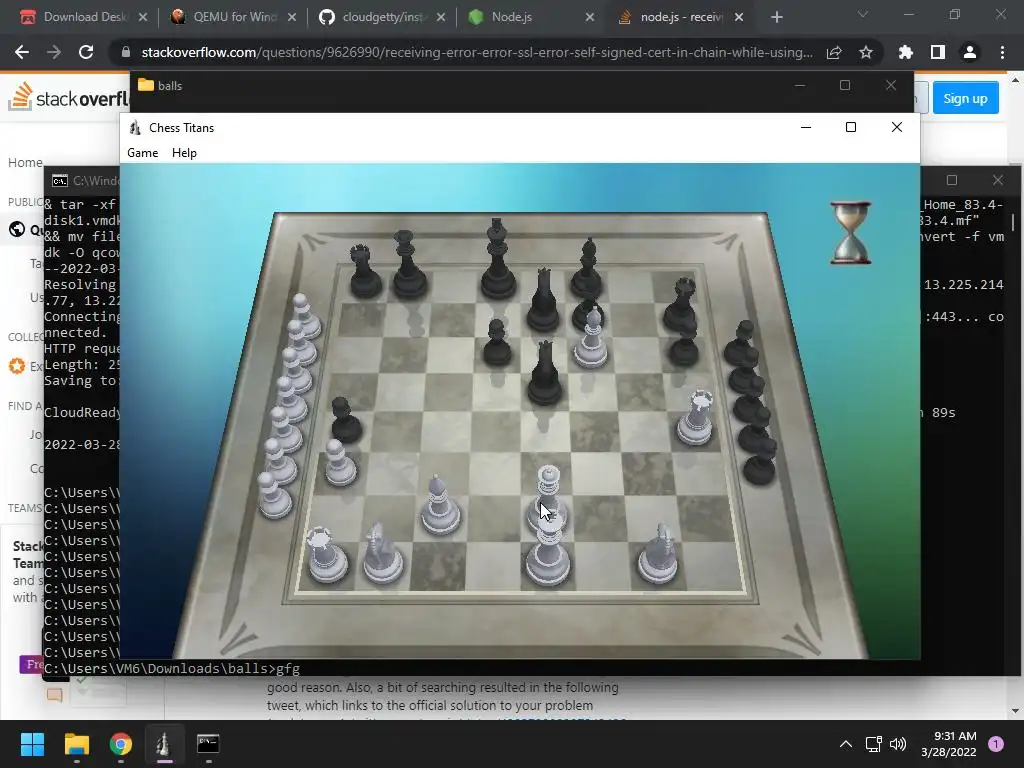Click the Stack Overflow URL address bar

[x=477, y=52]
